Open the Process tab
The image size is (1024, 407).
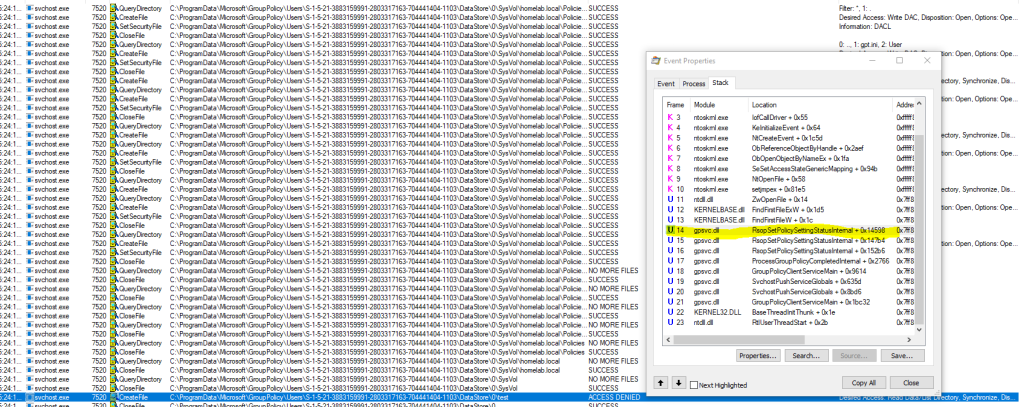coord(694,83)
